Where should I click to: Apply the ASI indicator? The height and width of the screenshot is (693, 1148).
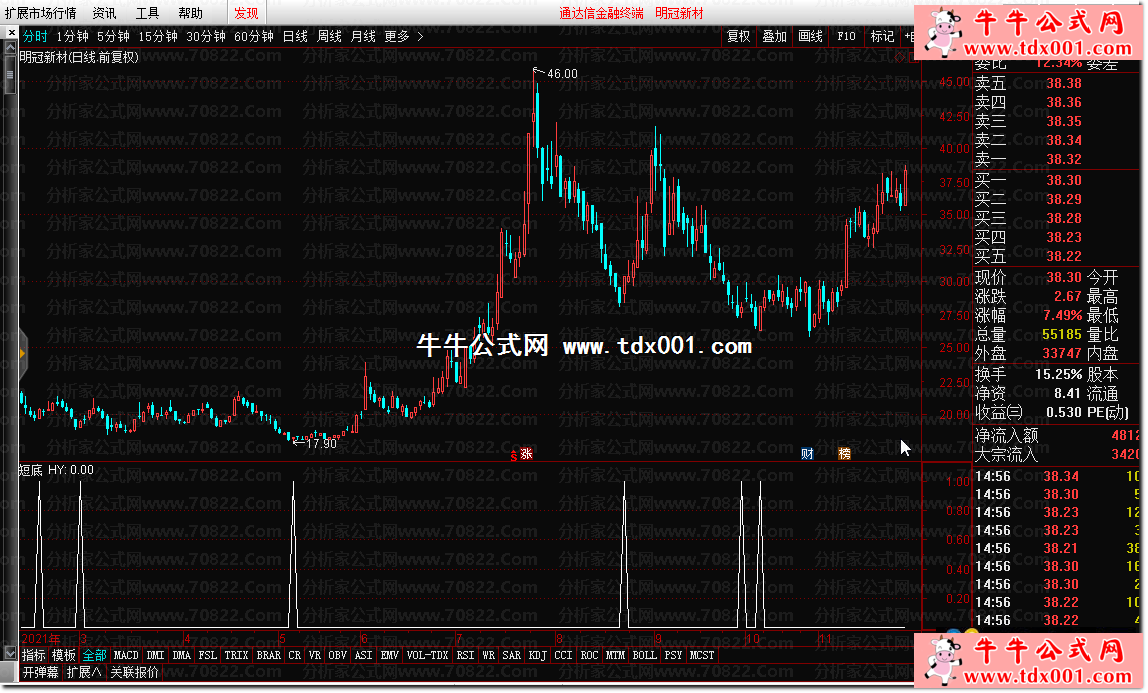[x=364, y=655]
